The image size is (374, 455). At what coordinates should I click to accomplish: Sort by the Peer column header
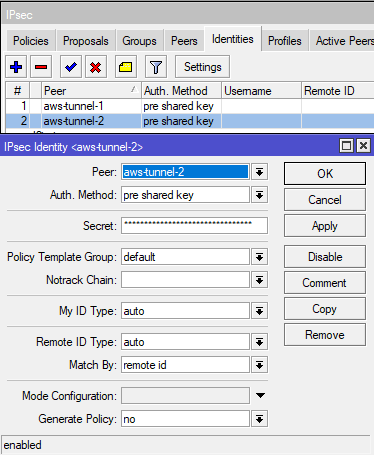pyautogui.click(x=91, y=91)
